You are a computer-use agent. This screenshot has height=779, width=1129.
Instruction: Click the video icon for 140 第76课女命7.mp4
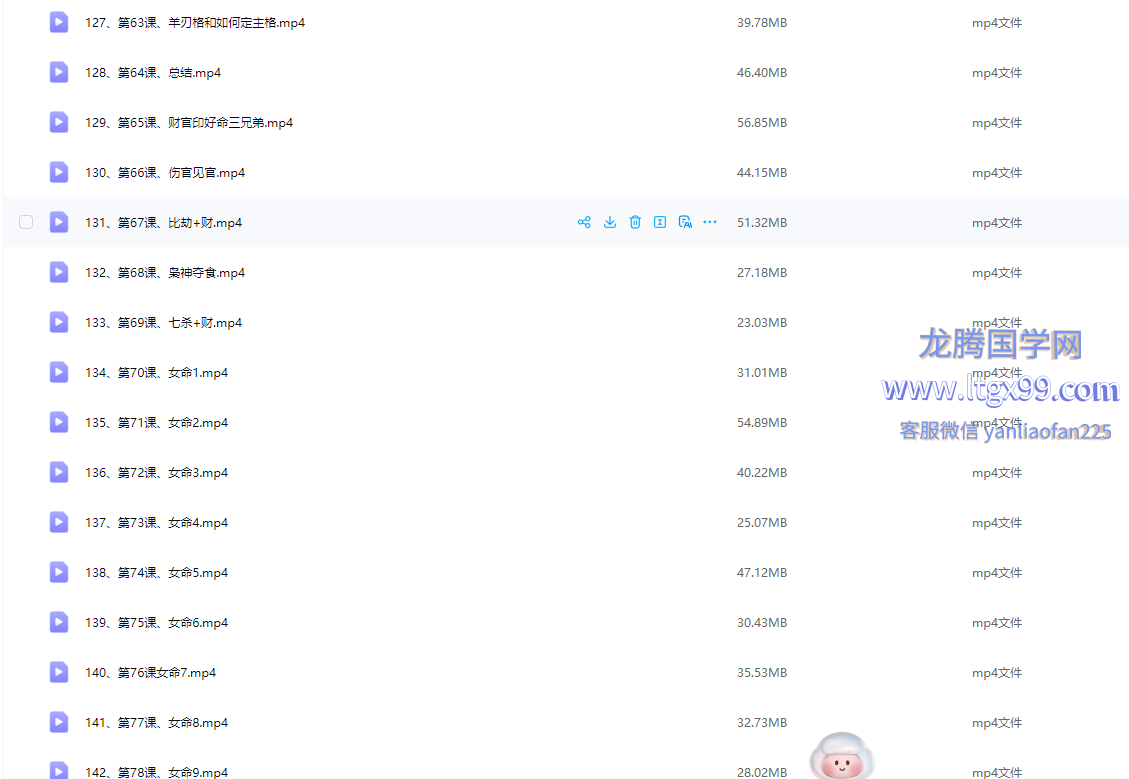(x=59, y=672)
